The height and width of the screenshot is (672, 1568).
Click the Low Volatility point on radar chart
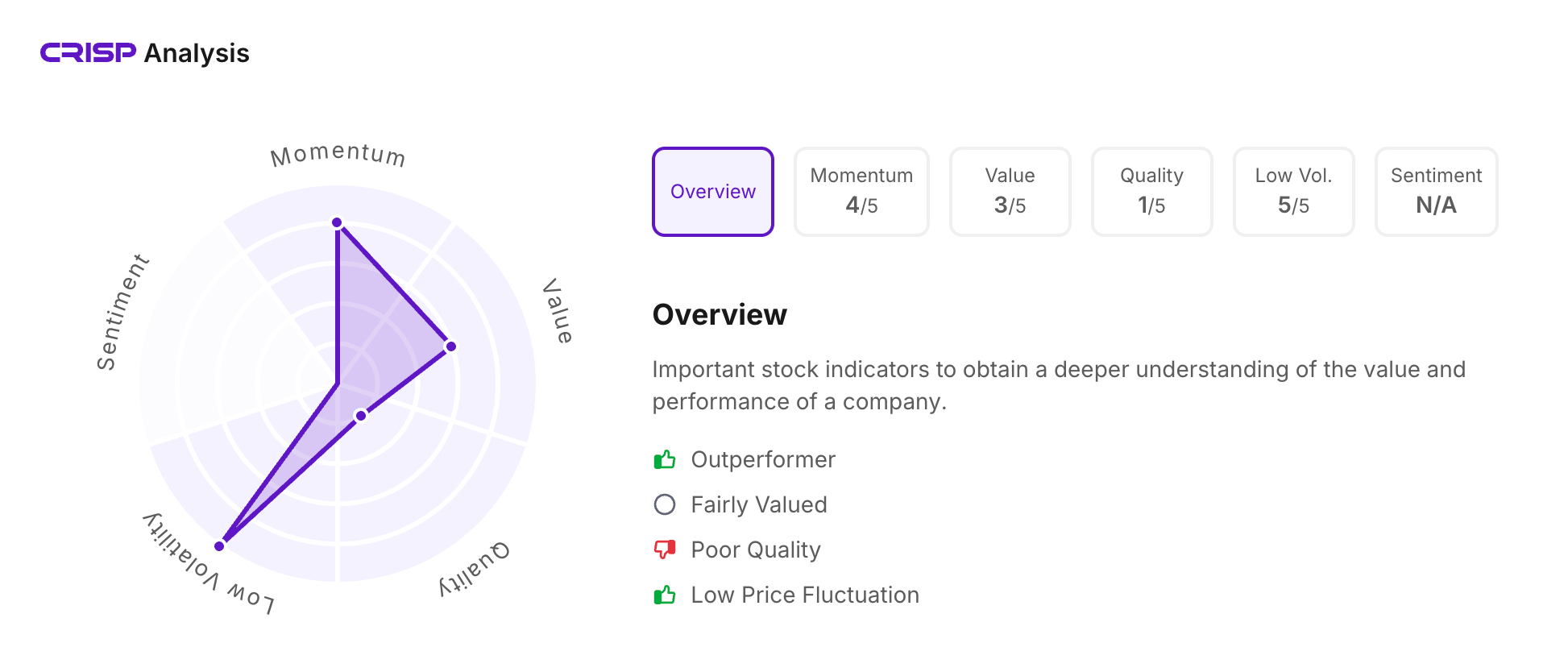[x=220, y=546]
